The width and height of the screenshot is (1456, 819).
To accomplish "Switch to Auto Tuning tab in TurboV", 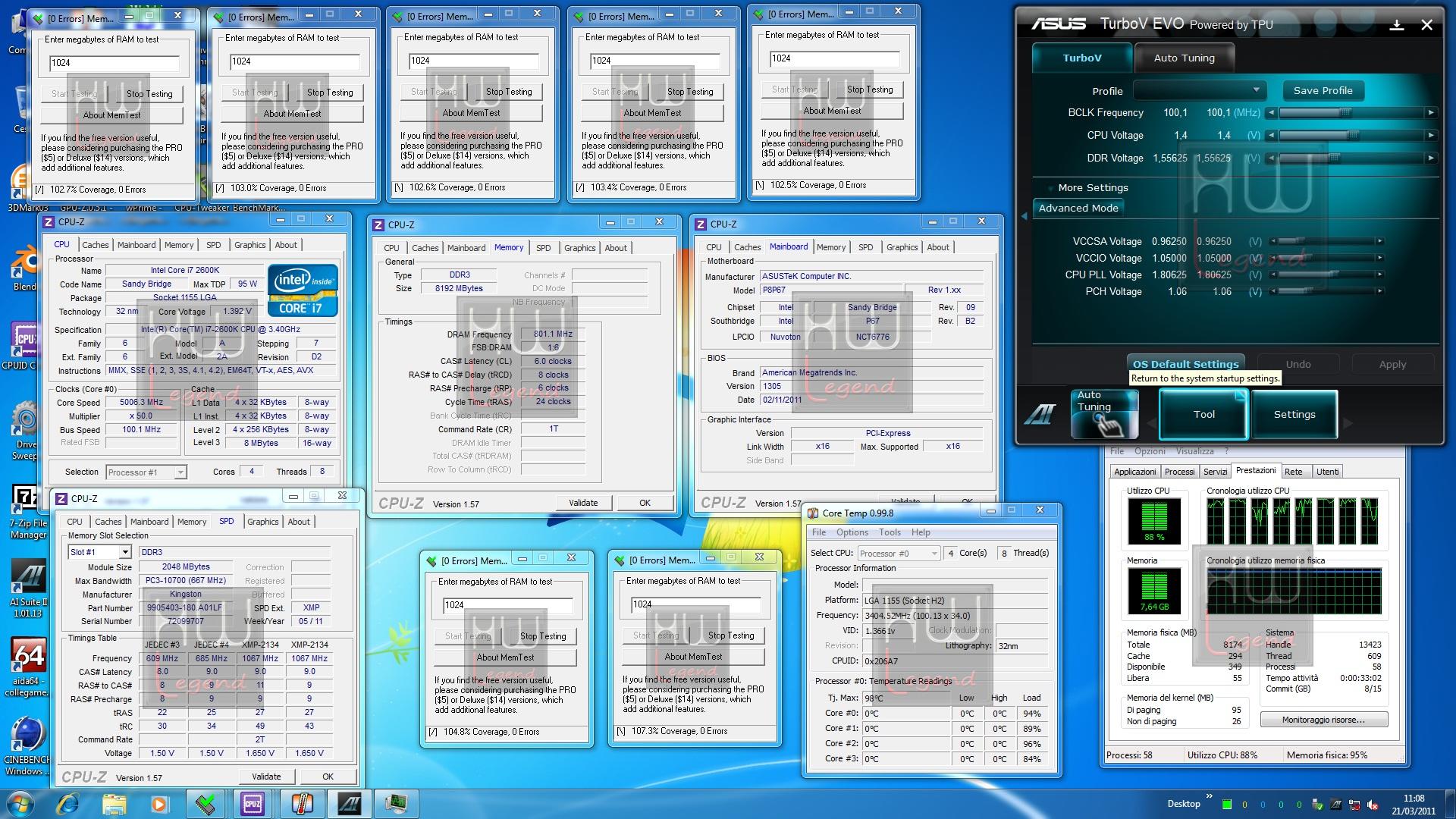I will coord(1184,58).
